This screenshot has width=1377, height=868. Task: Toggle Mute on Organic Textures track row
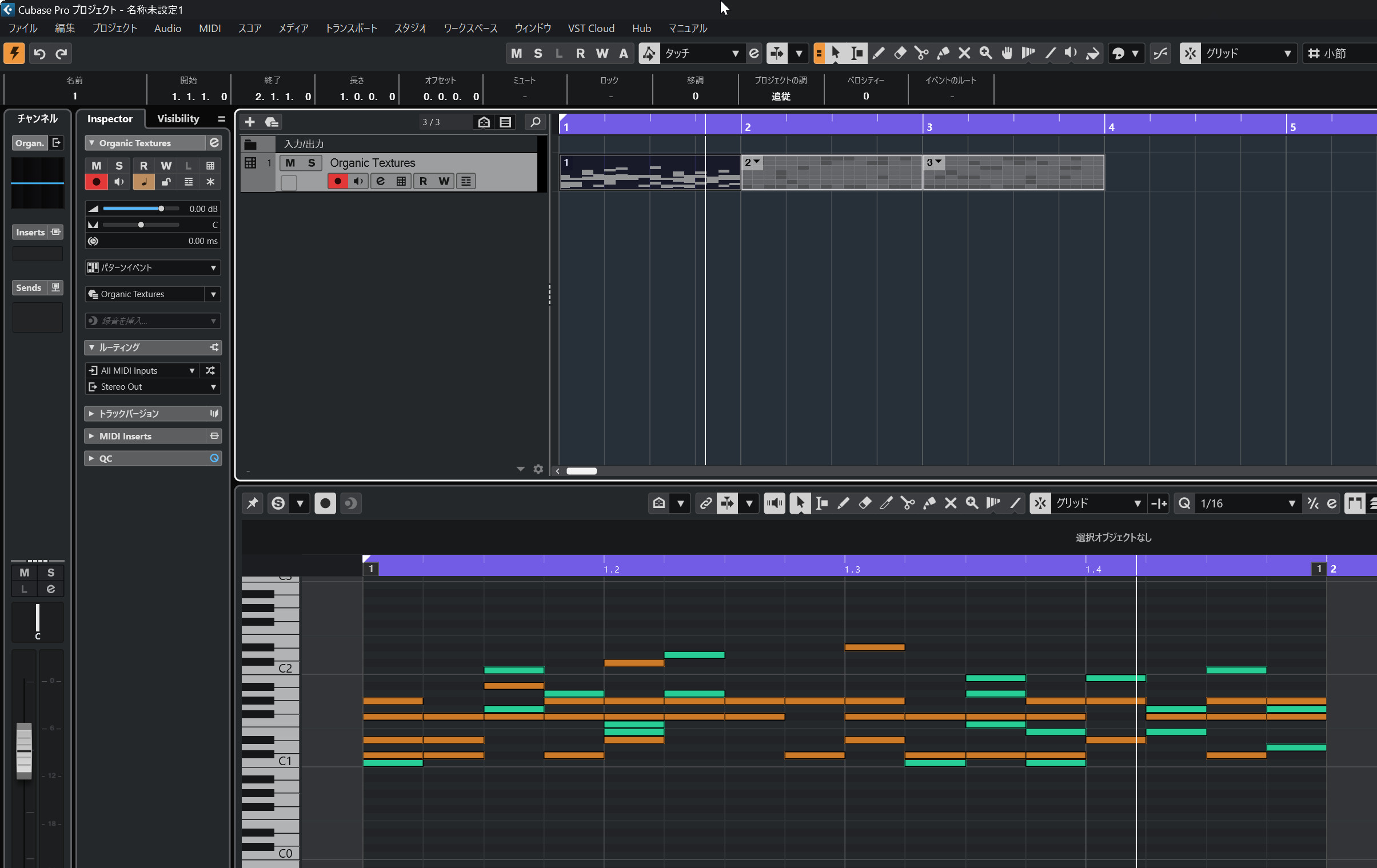290,163
